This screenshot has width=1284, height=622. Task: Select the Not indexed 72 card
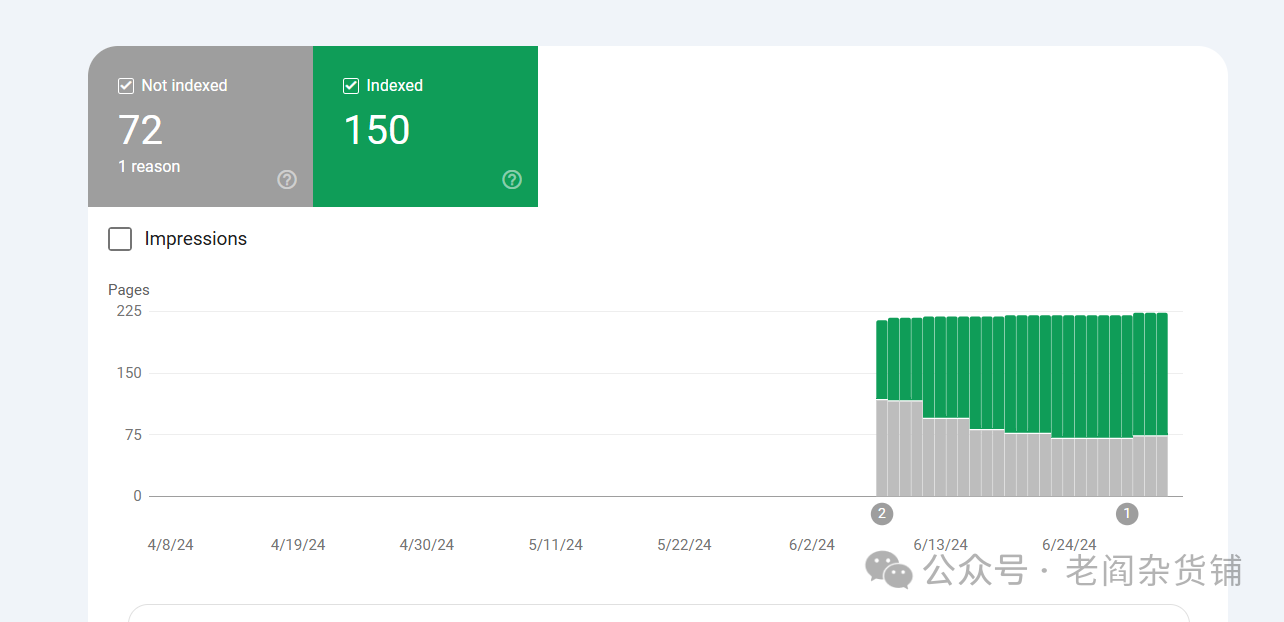[200, 126]
